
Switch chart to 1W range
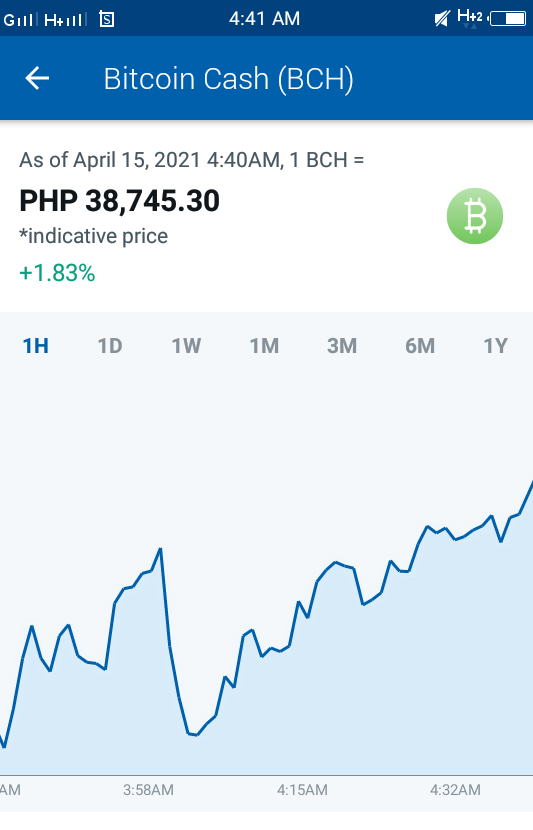point(186,346)
